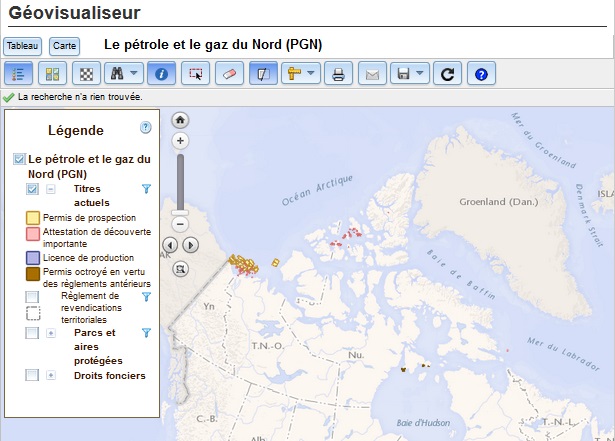Viewport: 615px width, 441px height.
Task: Expand the Parcs et aires protégées group
Action: pyautogui.click(x=51, y=333)
